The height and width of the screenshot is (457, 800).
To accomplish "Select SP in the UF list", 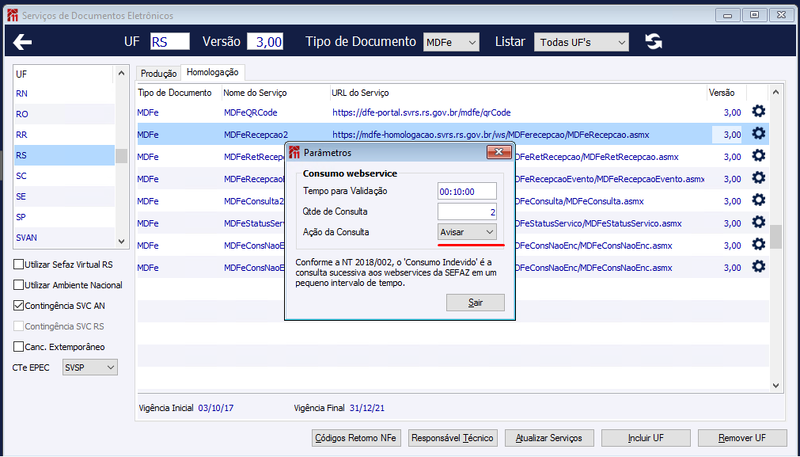I will coord(64,217).
